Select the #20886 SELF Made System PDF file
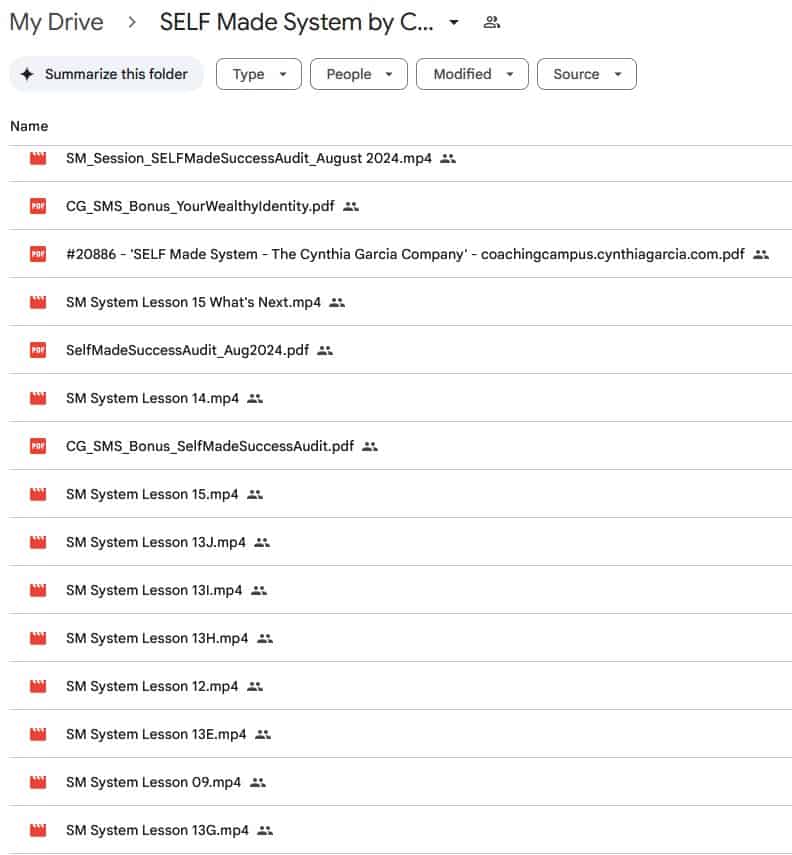The image size is (792, 855). pyautogui.click(x=405, y=254)
